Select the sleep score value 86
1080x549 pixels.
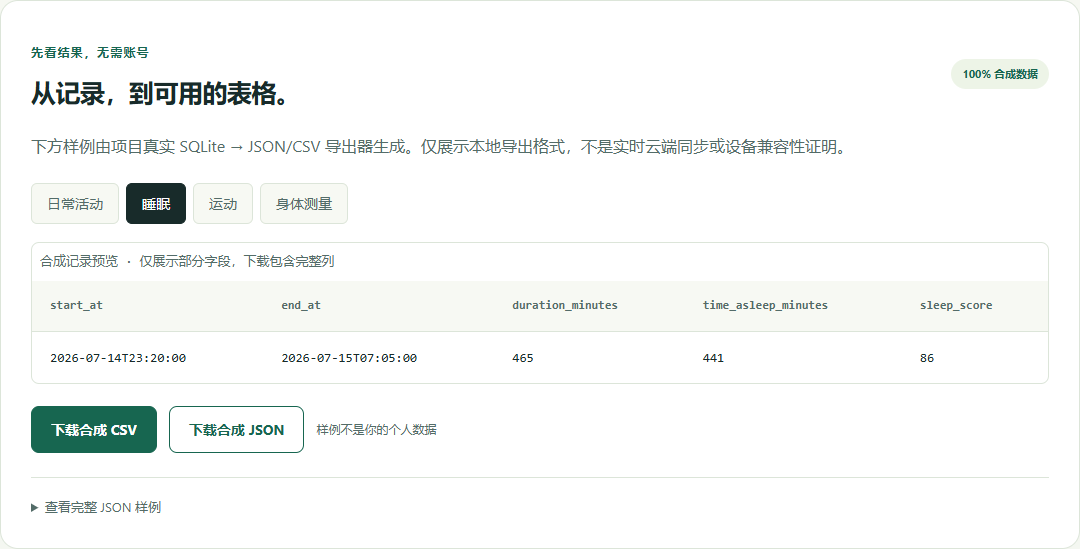927,358
